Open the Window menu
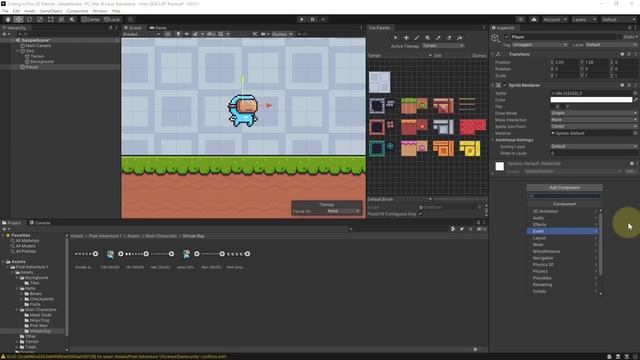The width and height of the screenshot is (640, 360). (100, 11)
